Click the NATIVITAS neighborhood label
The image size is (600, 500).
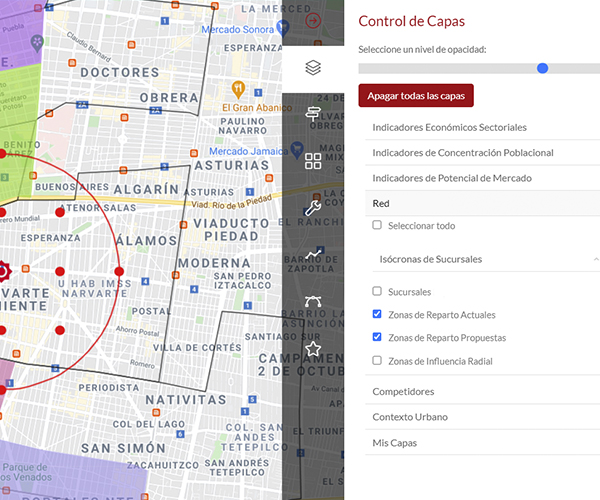186,400
